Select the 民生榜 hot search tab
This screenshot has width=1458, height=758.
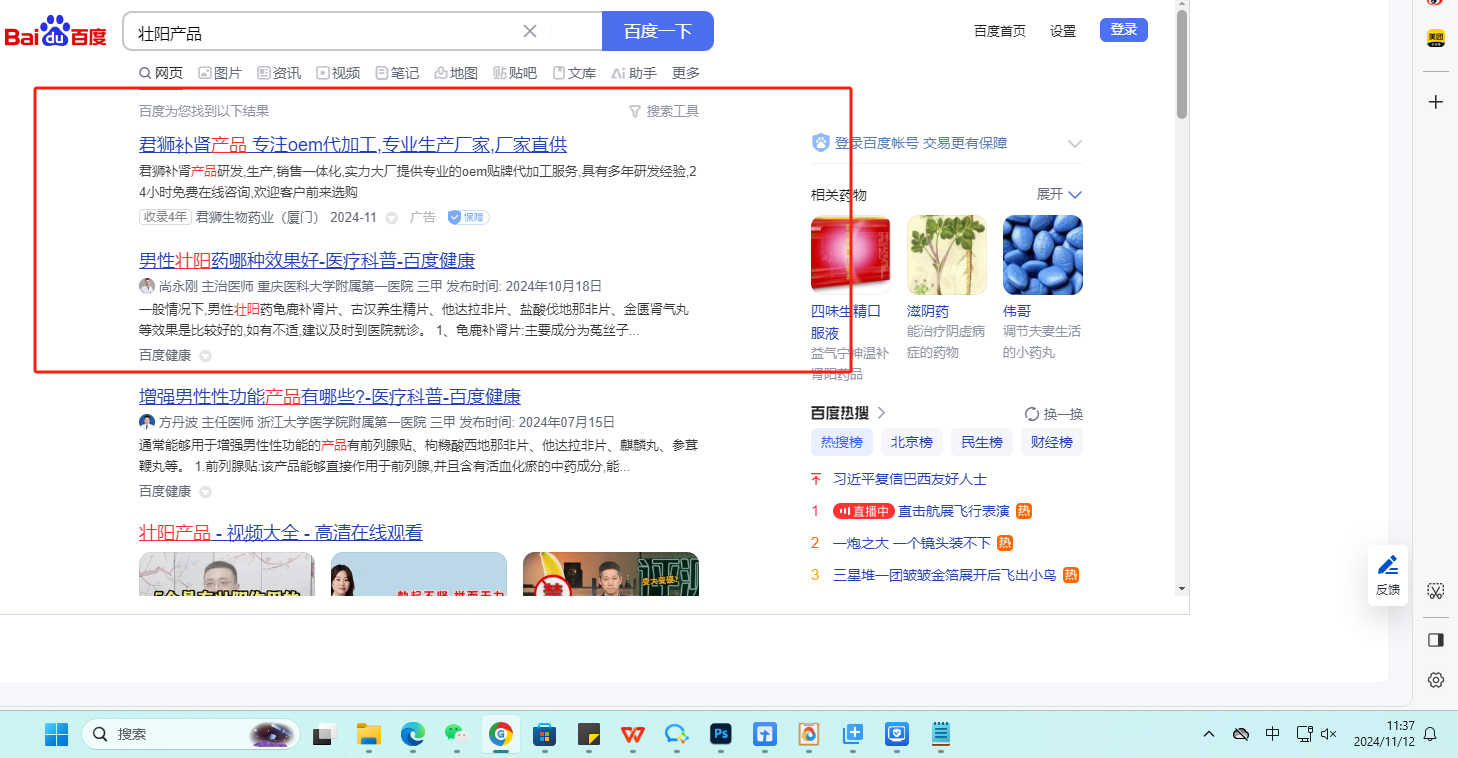tap(982, 442)
